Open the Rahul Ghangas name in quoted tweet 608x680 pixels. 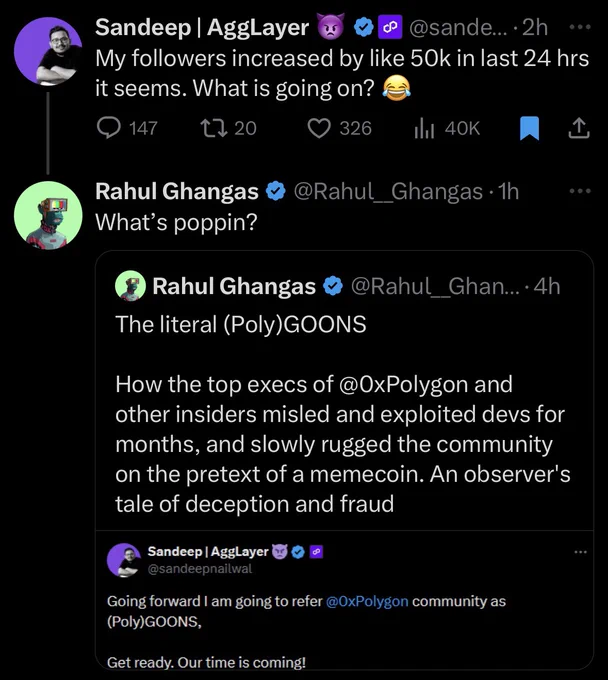pyautogui.click(x=234, y=286)
